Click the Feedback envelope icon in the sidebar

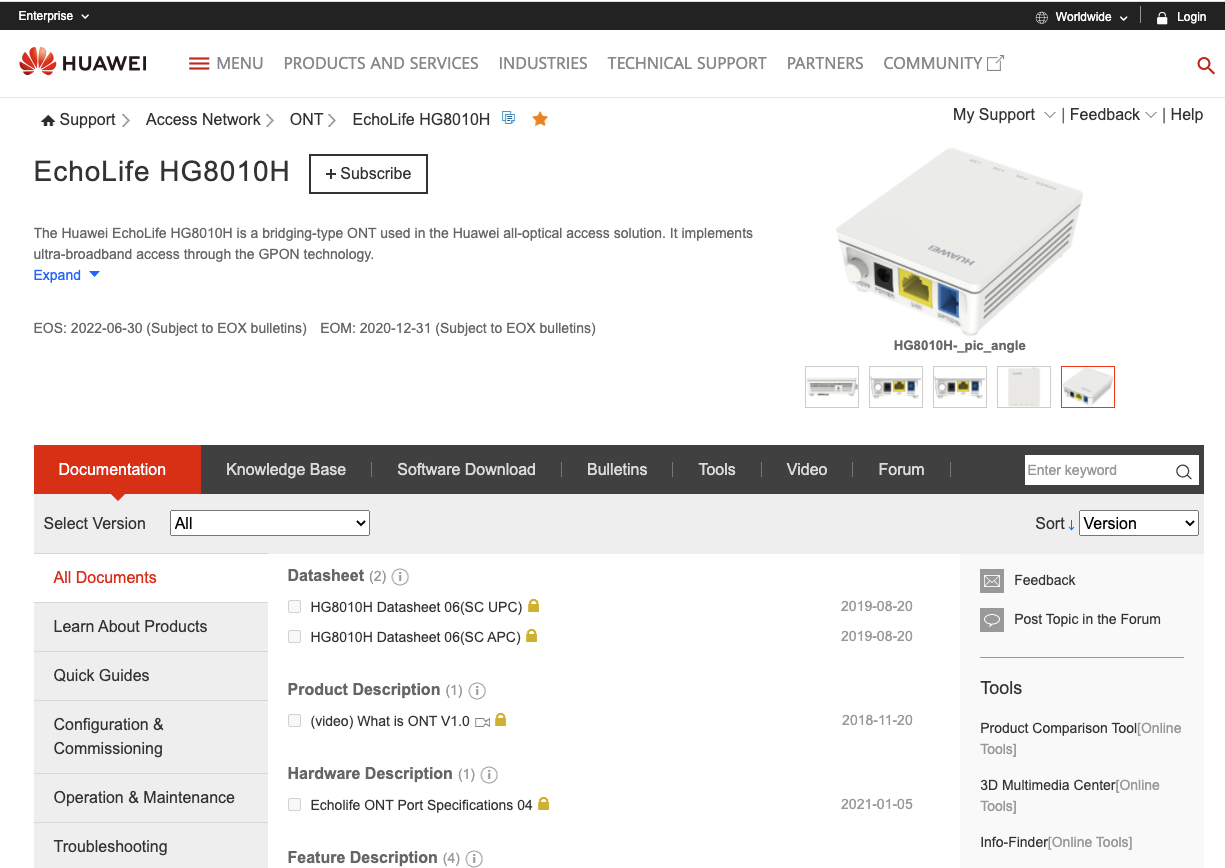tap(991, 580)
